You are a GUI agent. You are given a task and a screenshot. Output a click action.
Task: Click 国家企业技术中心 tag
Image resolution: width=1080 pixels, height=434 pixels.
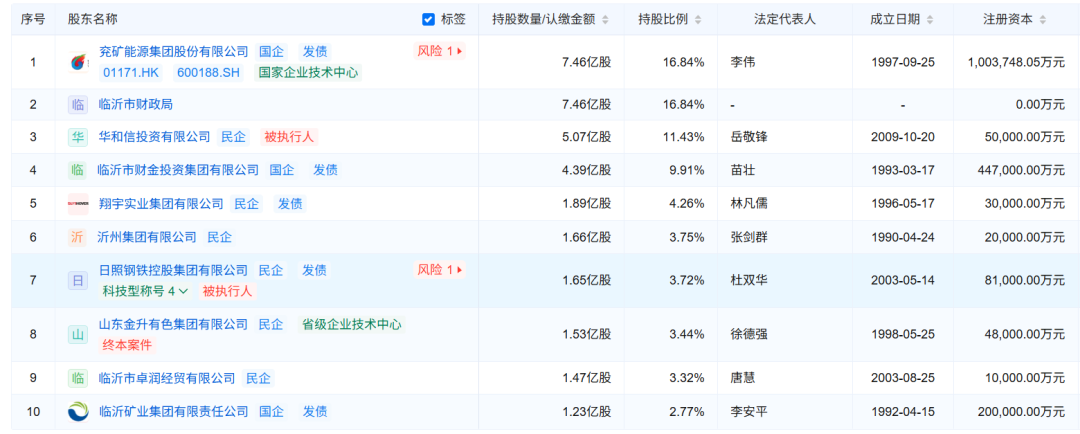point(307,72)
